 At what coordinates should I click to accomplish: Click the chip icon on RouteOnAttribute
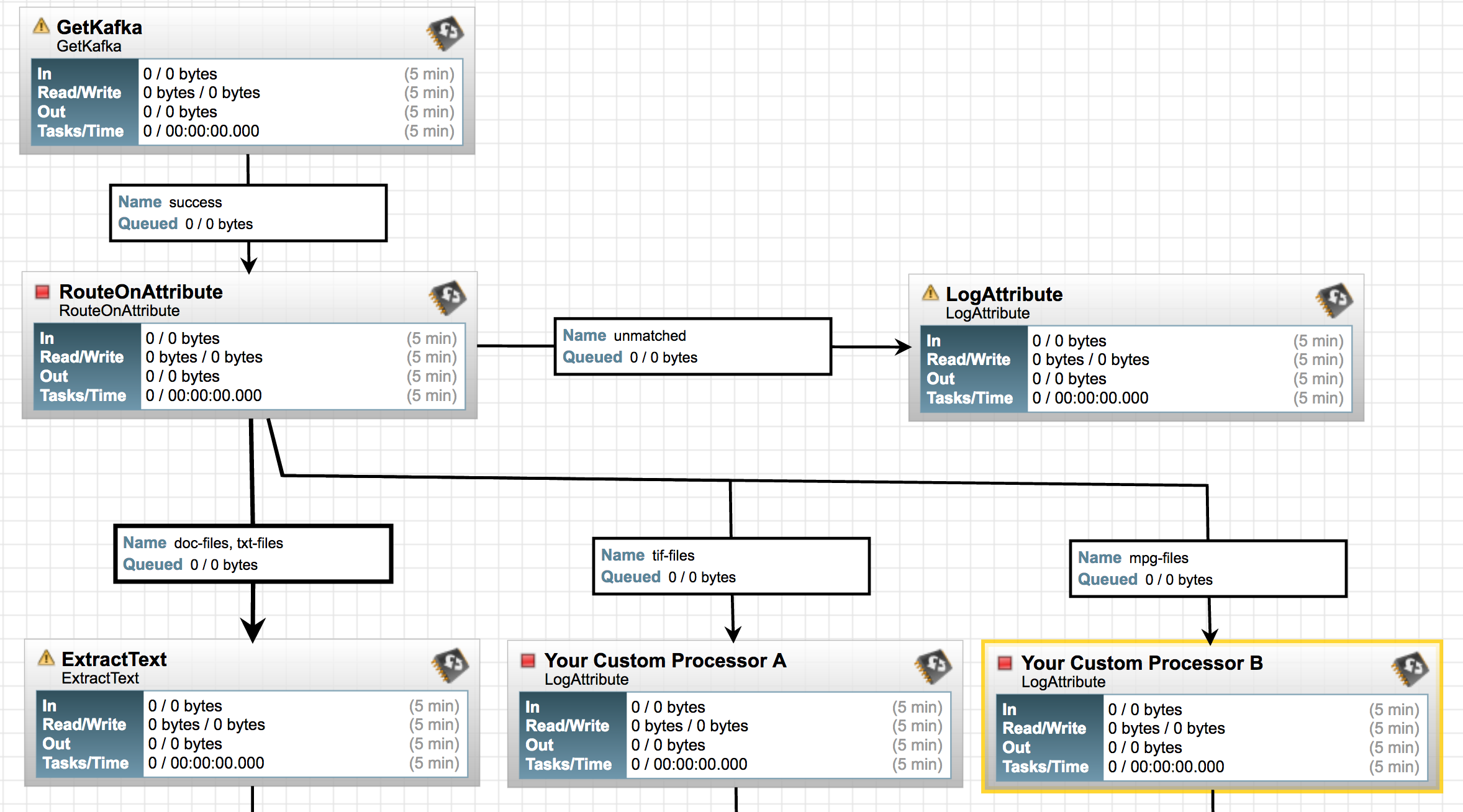pos(448,298)
